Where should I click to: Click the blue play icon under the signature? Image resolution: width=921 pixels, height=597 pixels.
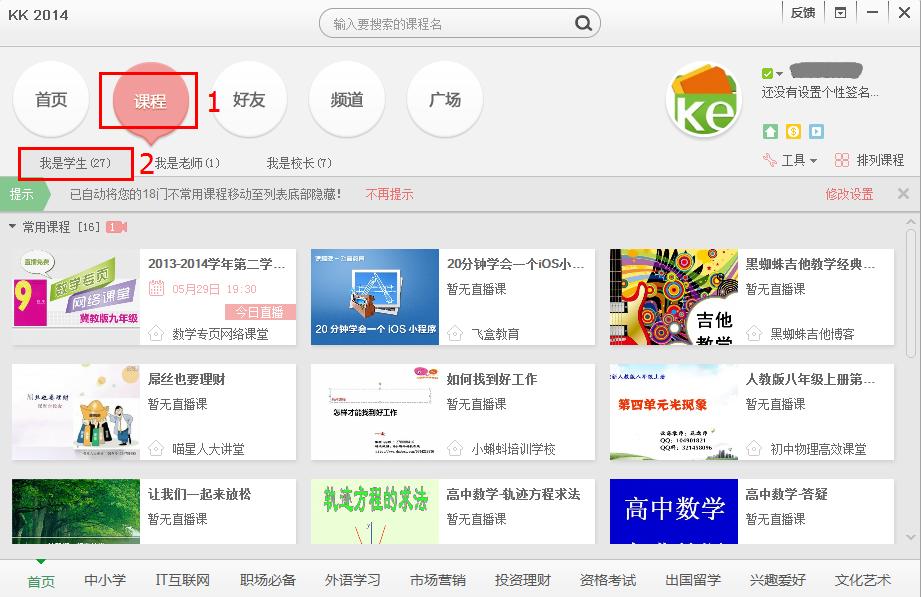pyautogui.click(x=816, y=132)
